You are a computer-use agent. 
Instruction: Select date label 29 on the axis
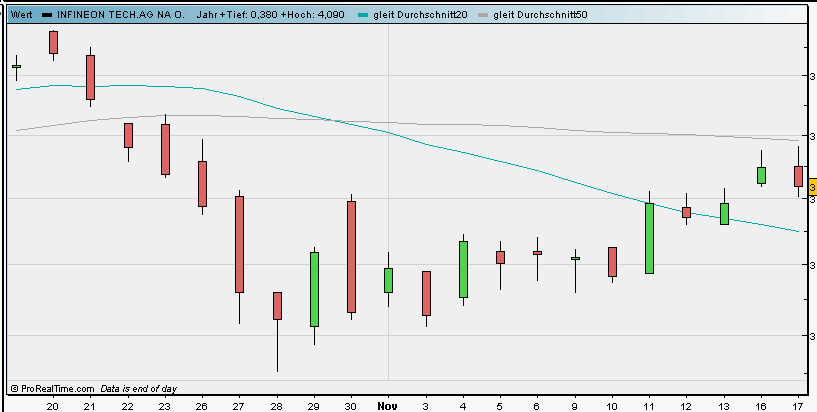point(314,406)
